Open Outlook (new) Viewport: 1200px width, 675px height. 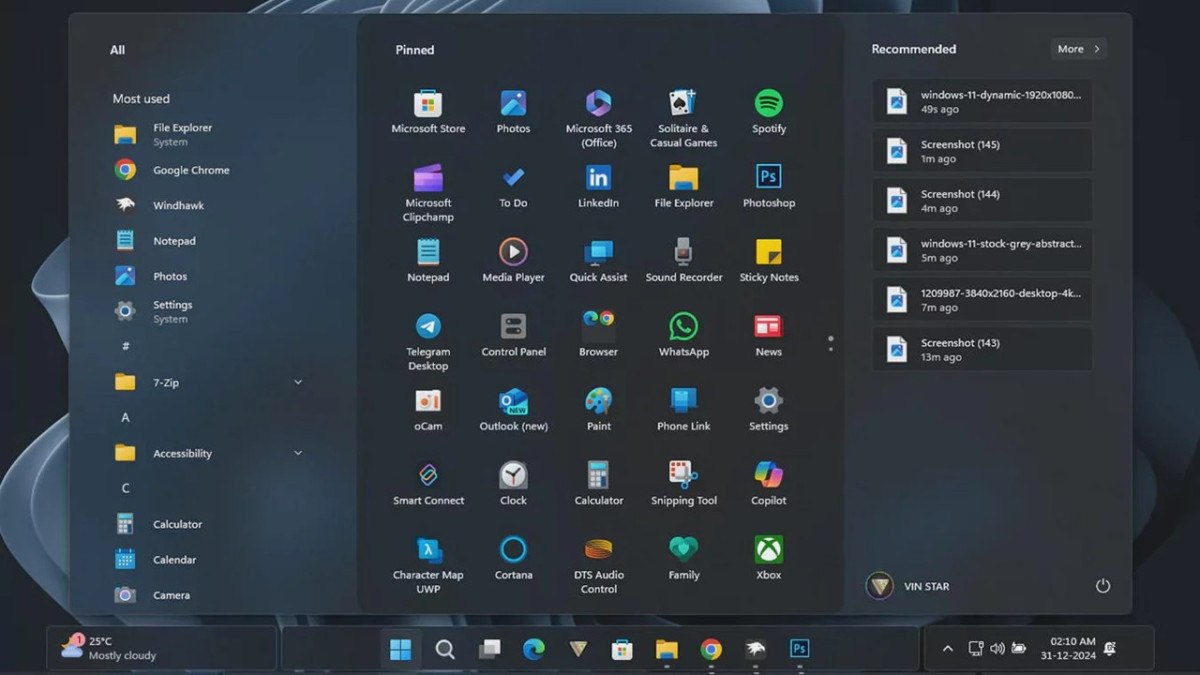pos(513,405)
